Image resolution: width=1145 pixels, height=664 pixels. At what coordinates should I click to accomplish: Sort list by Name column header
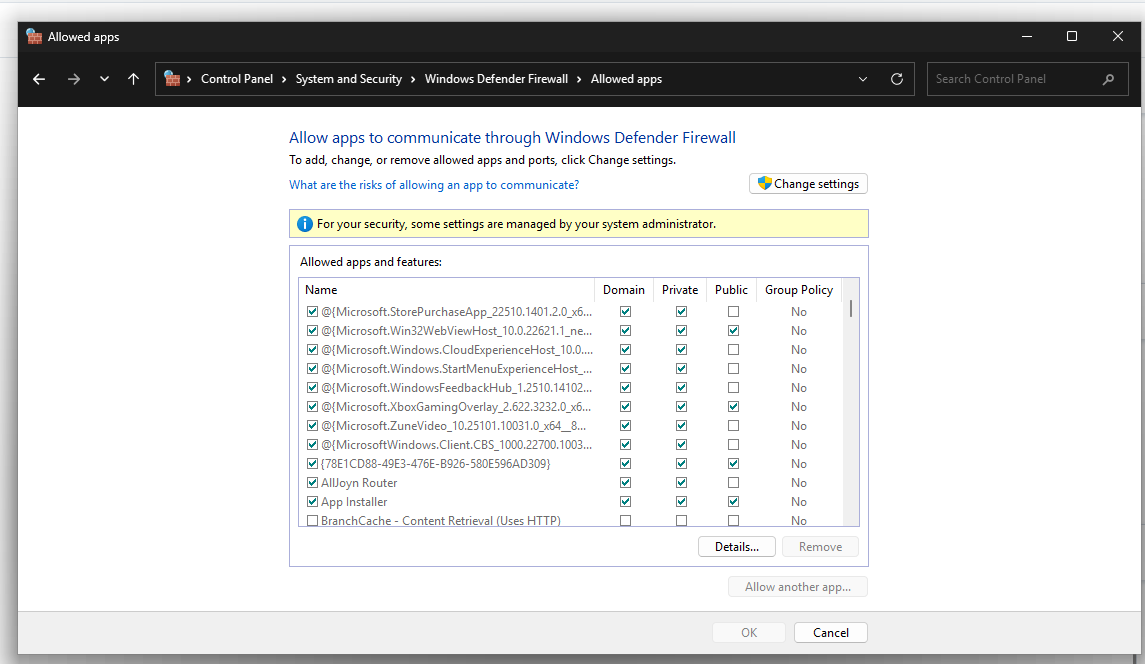pos(446,290)
